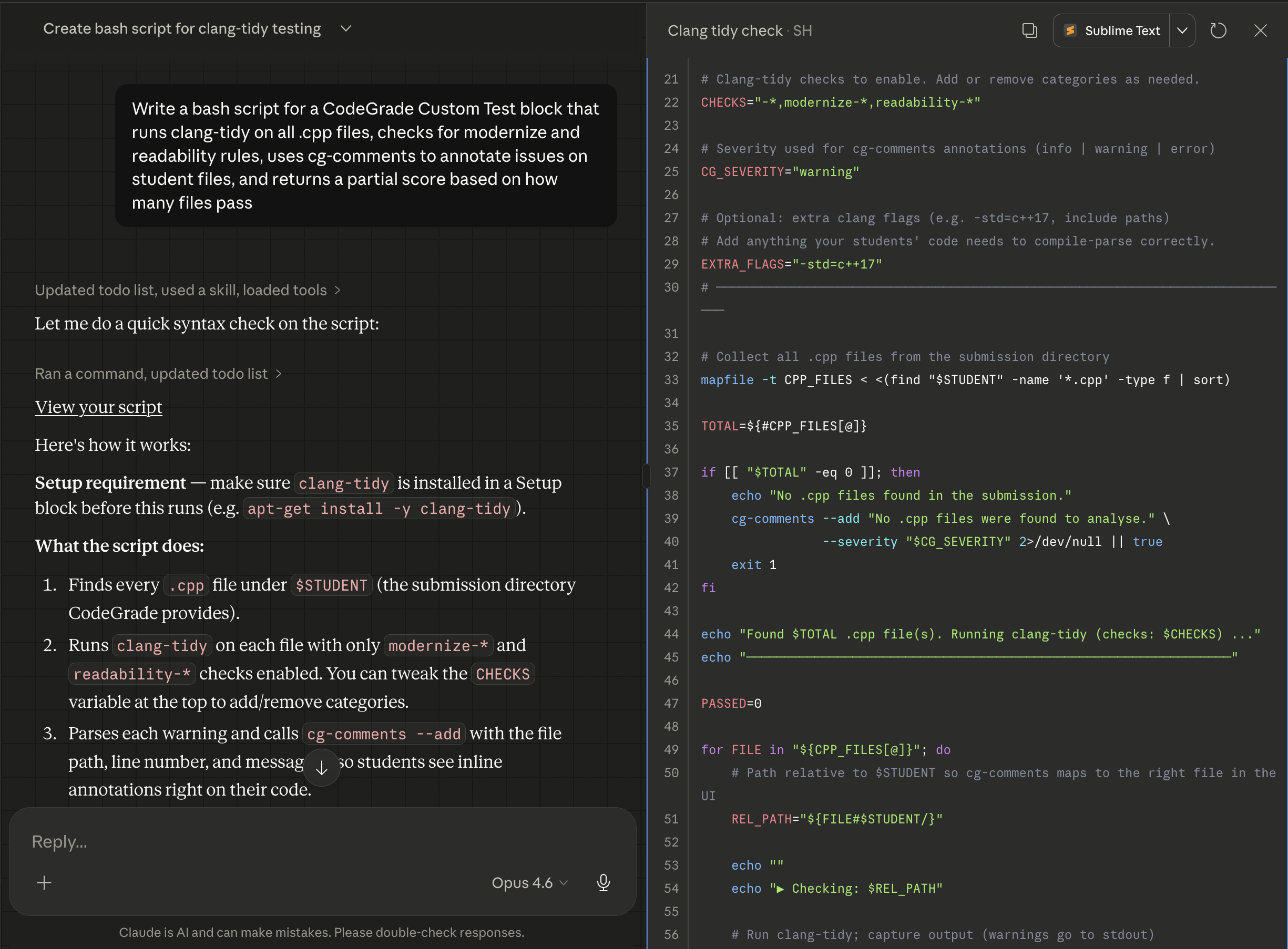Expand 'Updated todo list, used a skill' details
Screen dimensions: 1288x949
tap(187, 290)
